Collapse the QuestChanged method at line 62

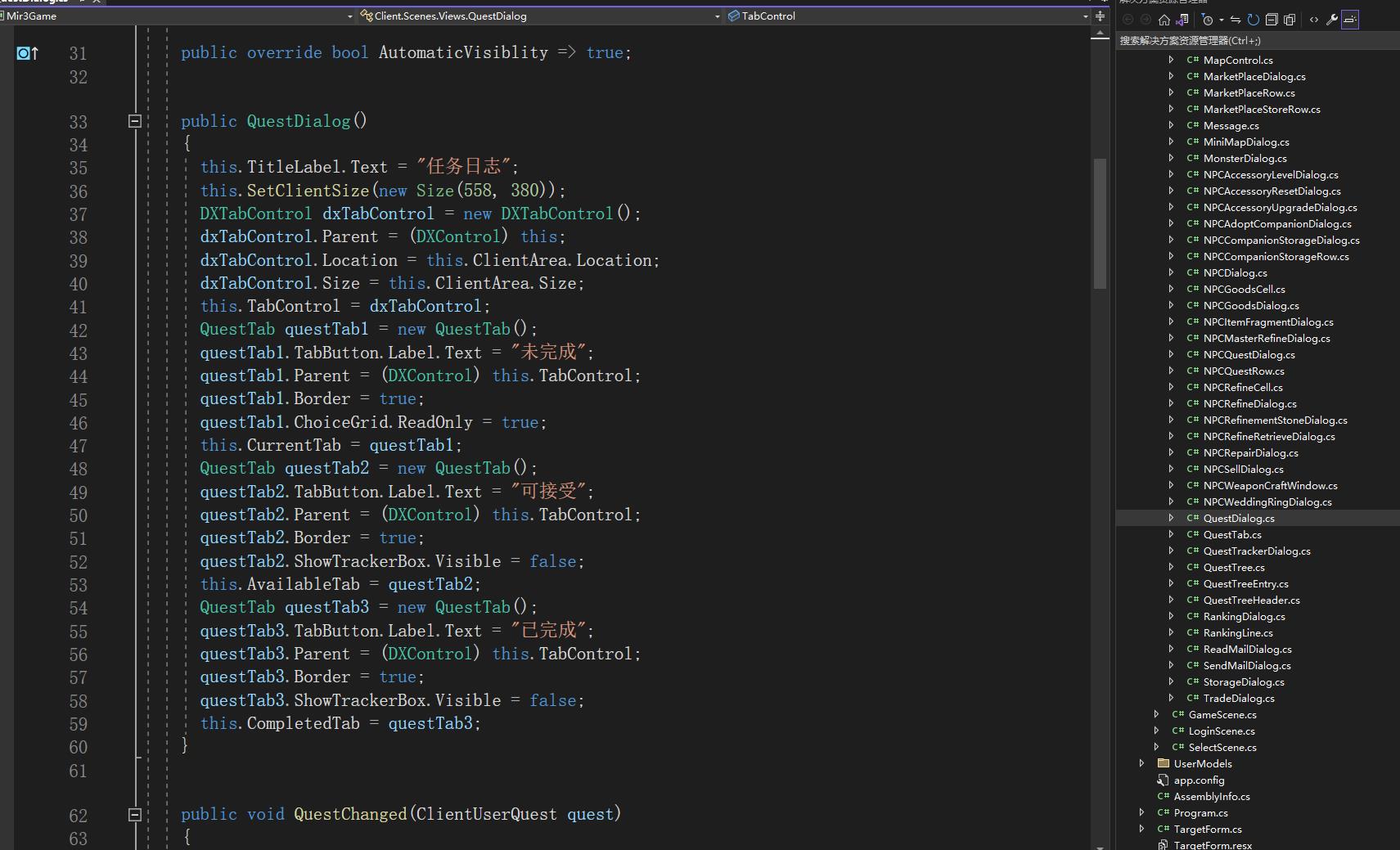coord(135,815)
